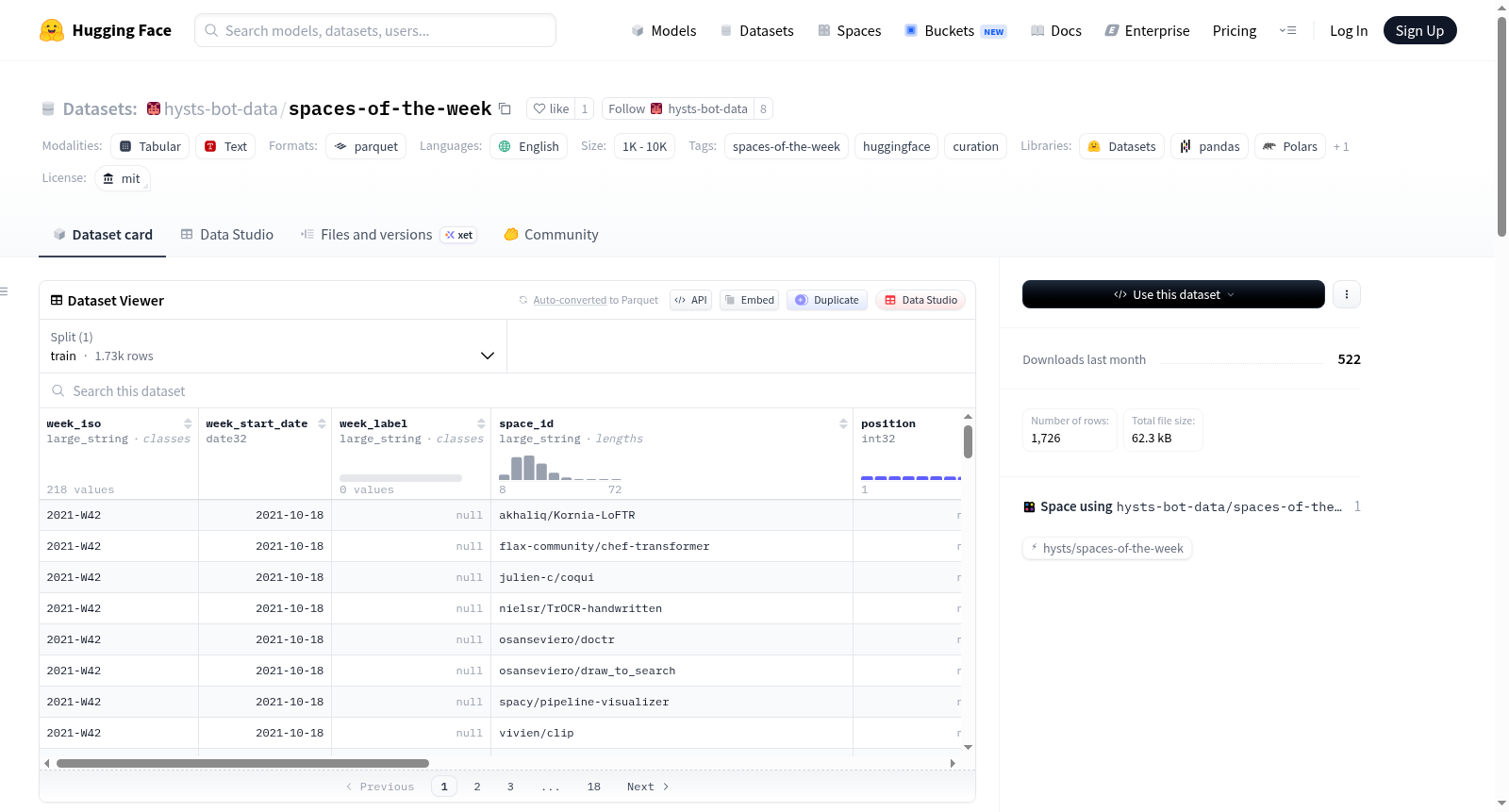Focus the top search field
The width and height of the screenshot is (1509, 812).
click(x=375, y=30)
